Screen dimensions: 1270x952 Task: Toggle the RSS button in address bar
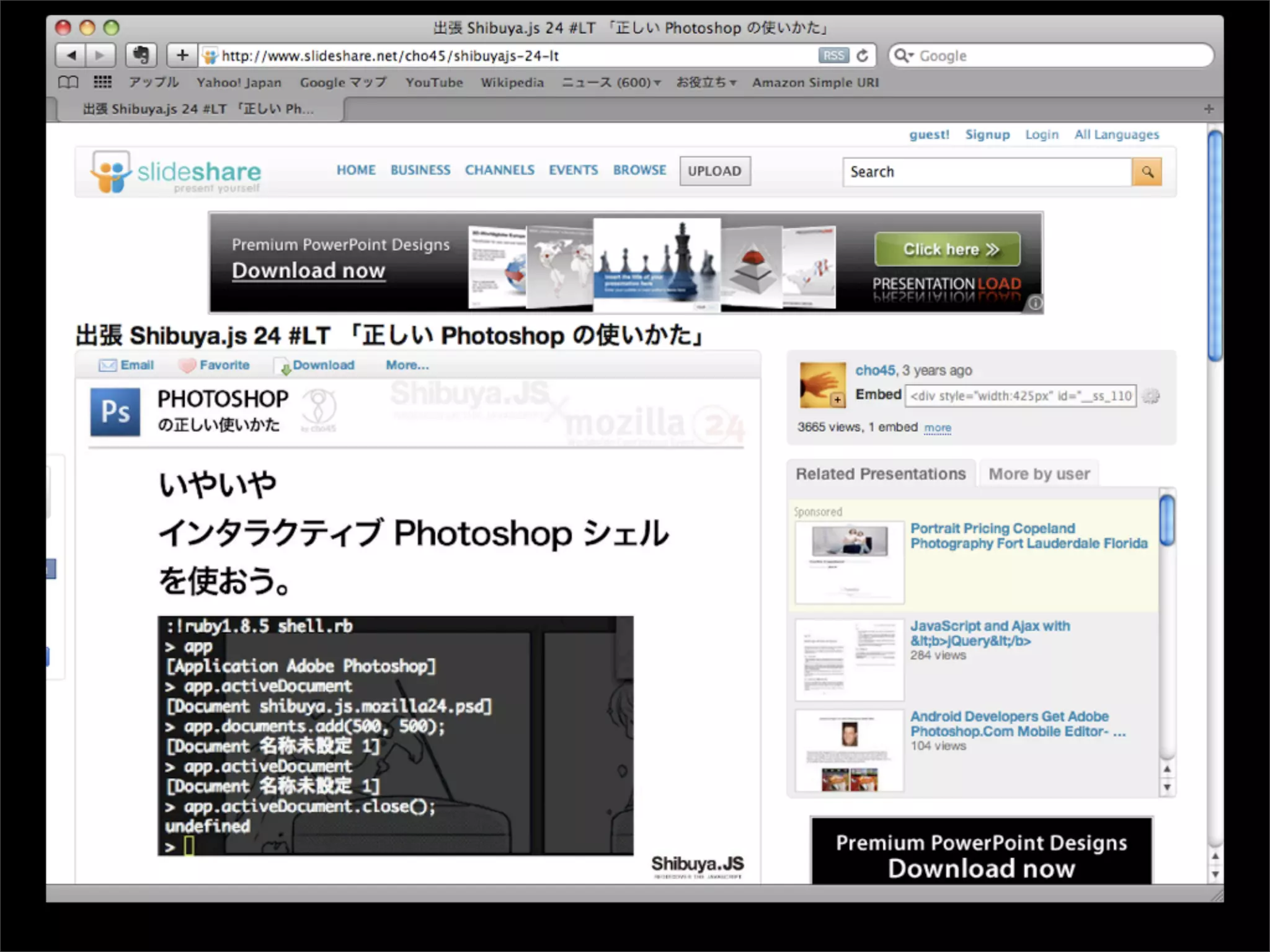(x=833, y=56)
